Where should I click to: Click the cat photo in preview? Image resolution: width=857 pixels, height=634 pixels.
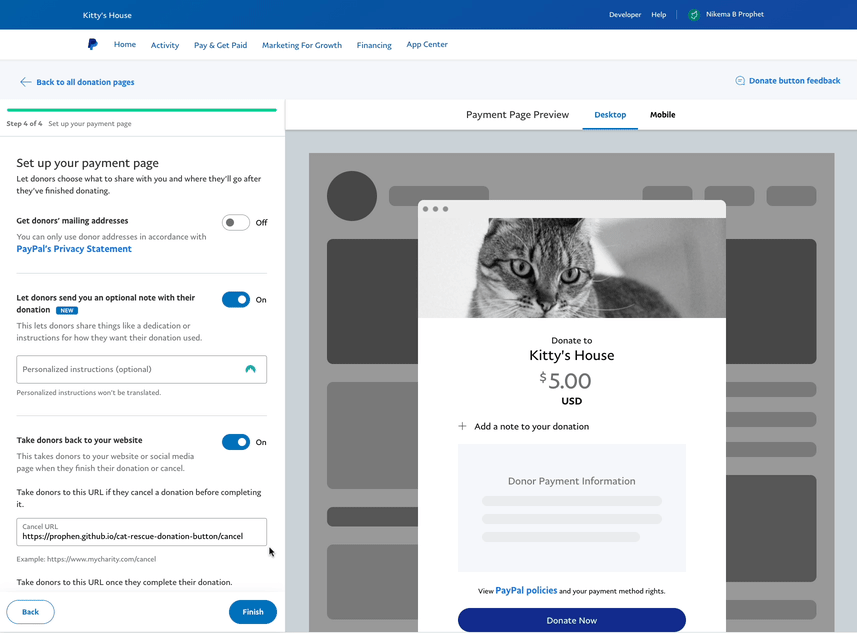572,268
